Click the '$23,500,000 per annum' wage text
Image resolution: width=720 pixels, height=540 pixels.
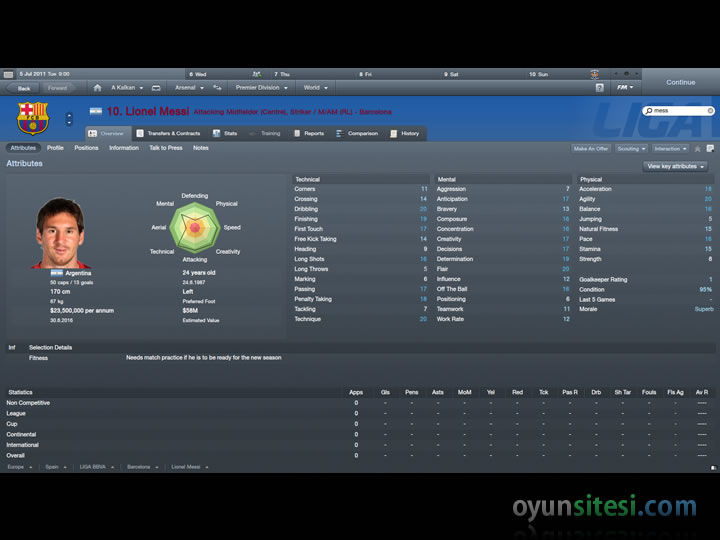[x=82, y=310]
